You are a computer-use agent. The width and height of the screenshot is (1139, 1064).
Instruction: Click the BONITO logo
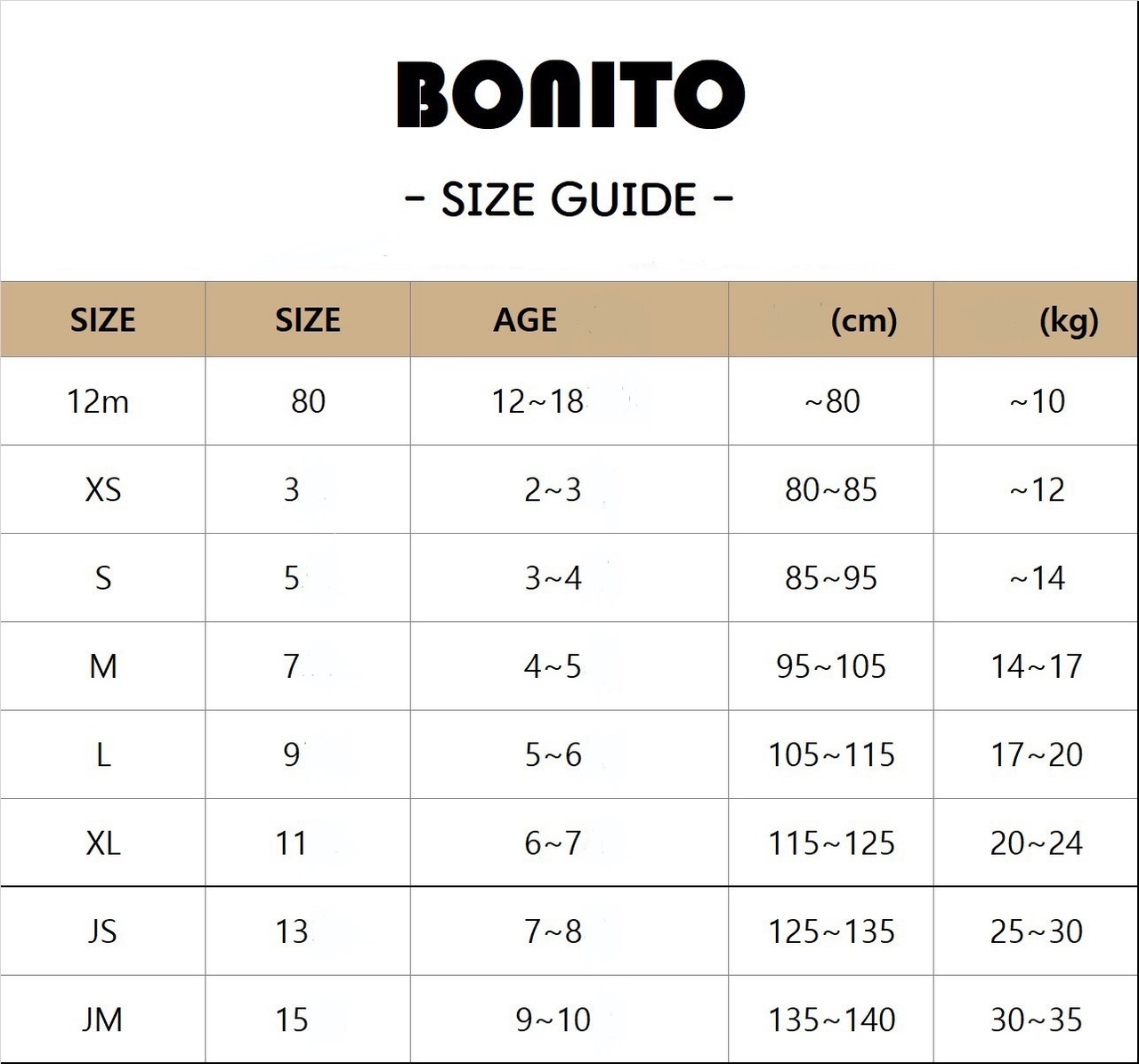(x=569, y=94)
